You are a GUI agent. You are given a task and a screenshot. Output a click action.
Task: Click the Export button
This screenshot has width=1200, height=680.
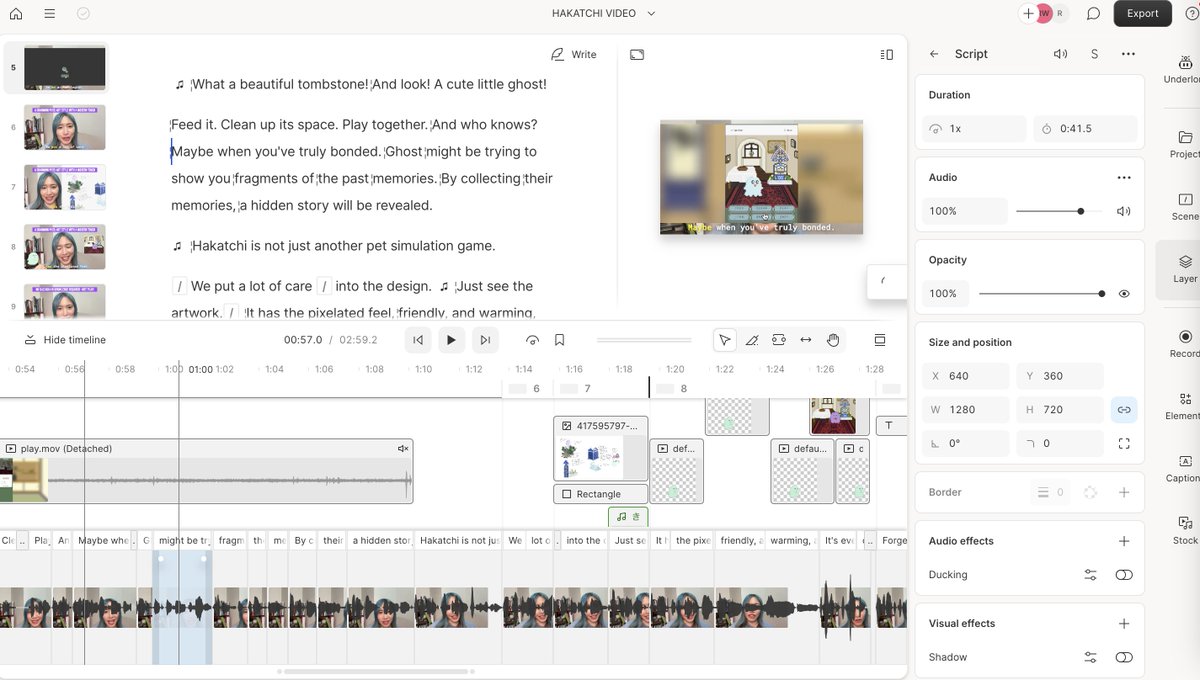[1143, 13]
